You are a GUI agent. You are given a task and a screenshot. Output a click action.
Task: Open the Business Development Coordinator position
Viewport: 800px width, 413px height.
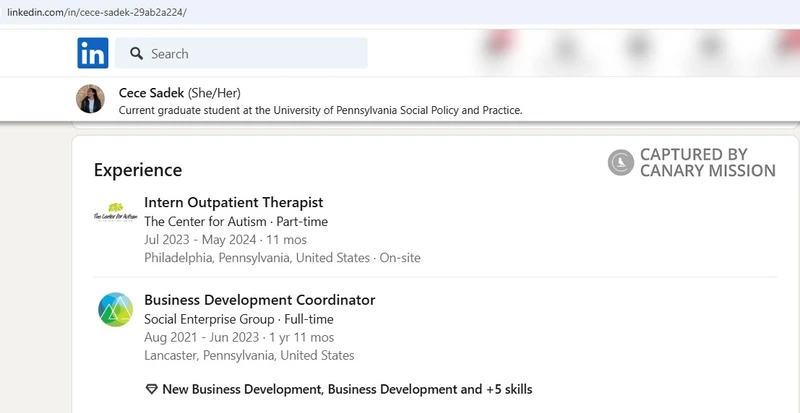point(260,300)
